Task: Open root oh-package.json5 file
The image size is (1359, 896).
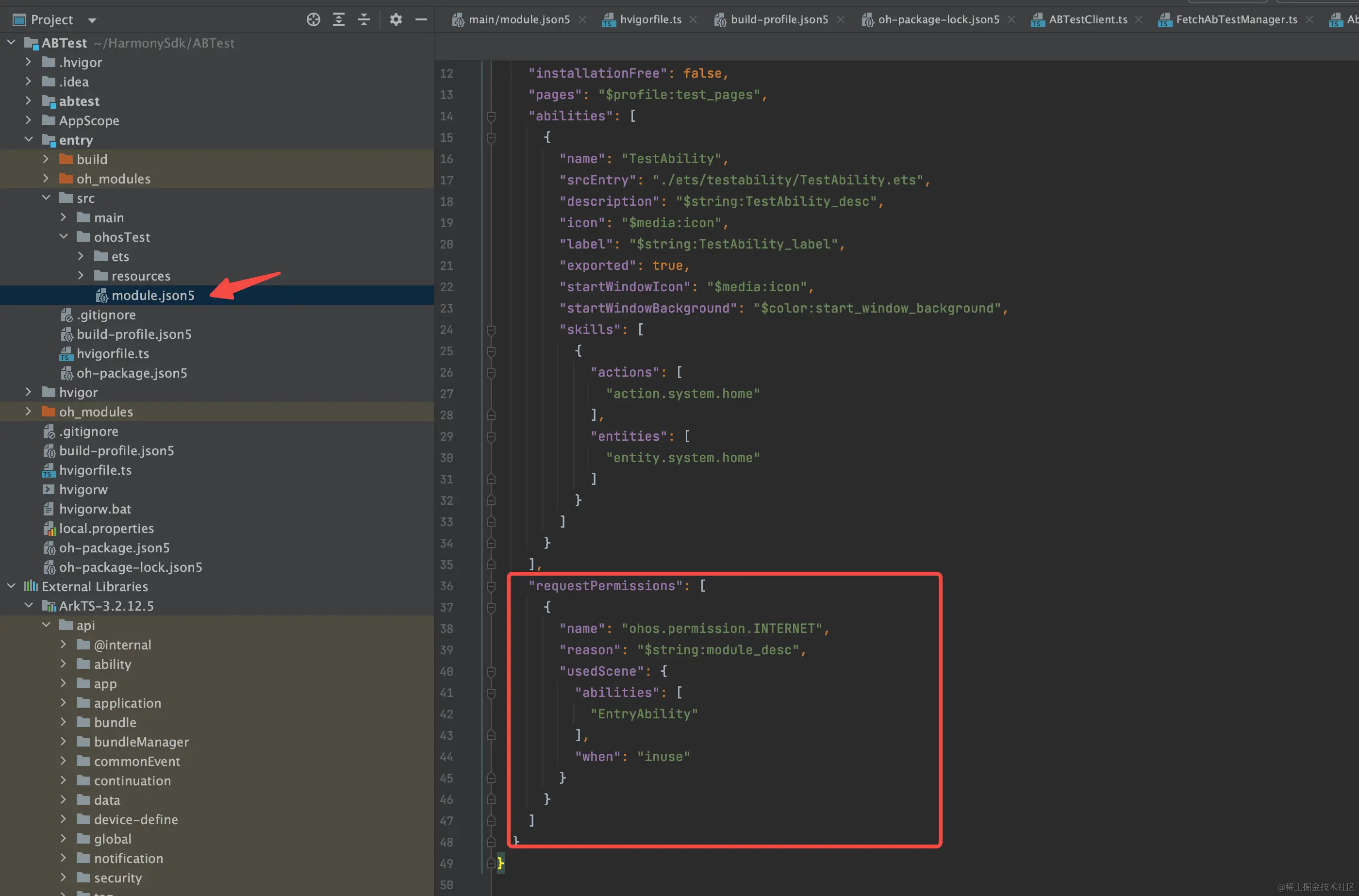Action: pyautogui.click(x=114, y=548)
